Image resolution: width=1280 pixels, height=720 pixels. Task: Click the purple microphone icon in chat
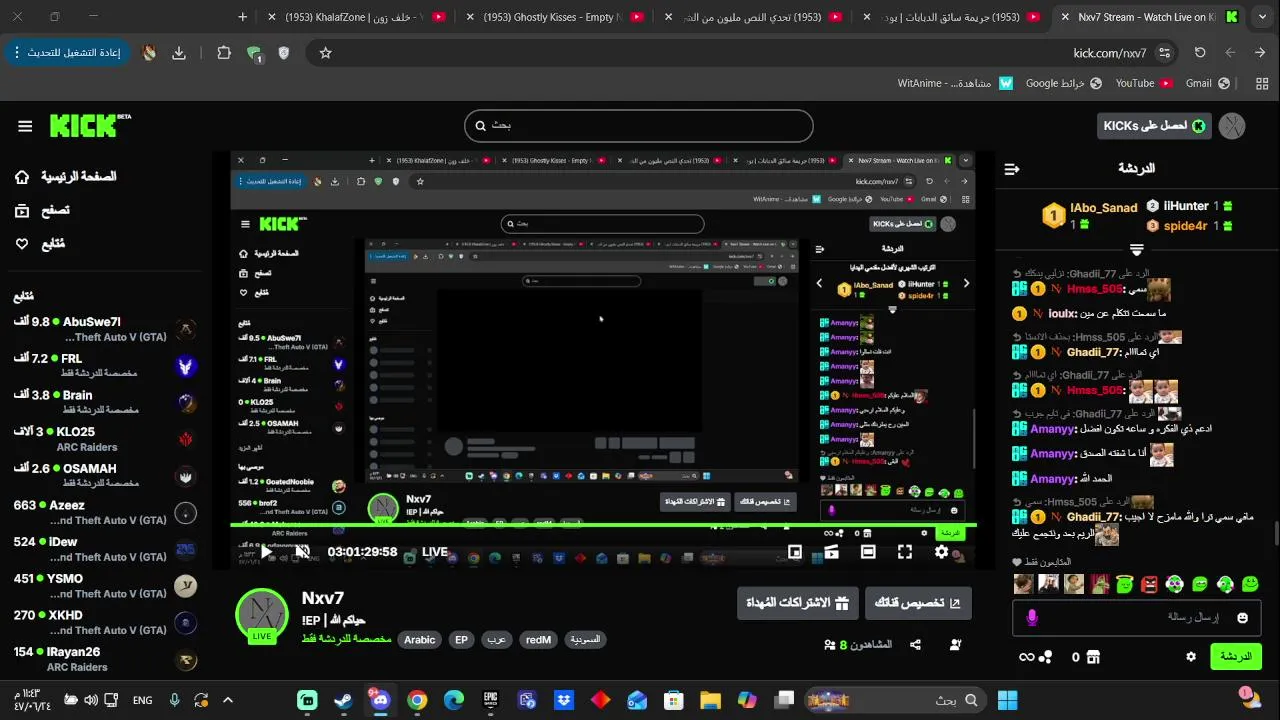tap(1032, 618)
